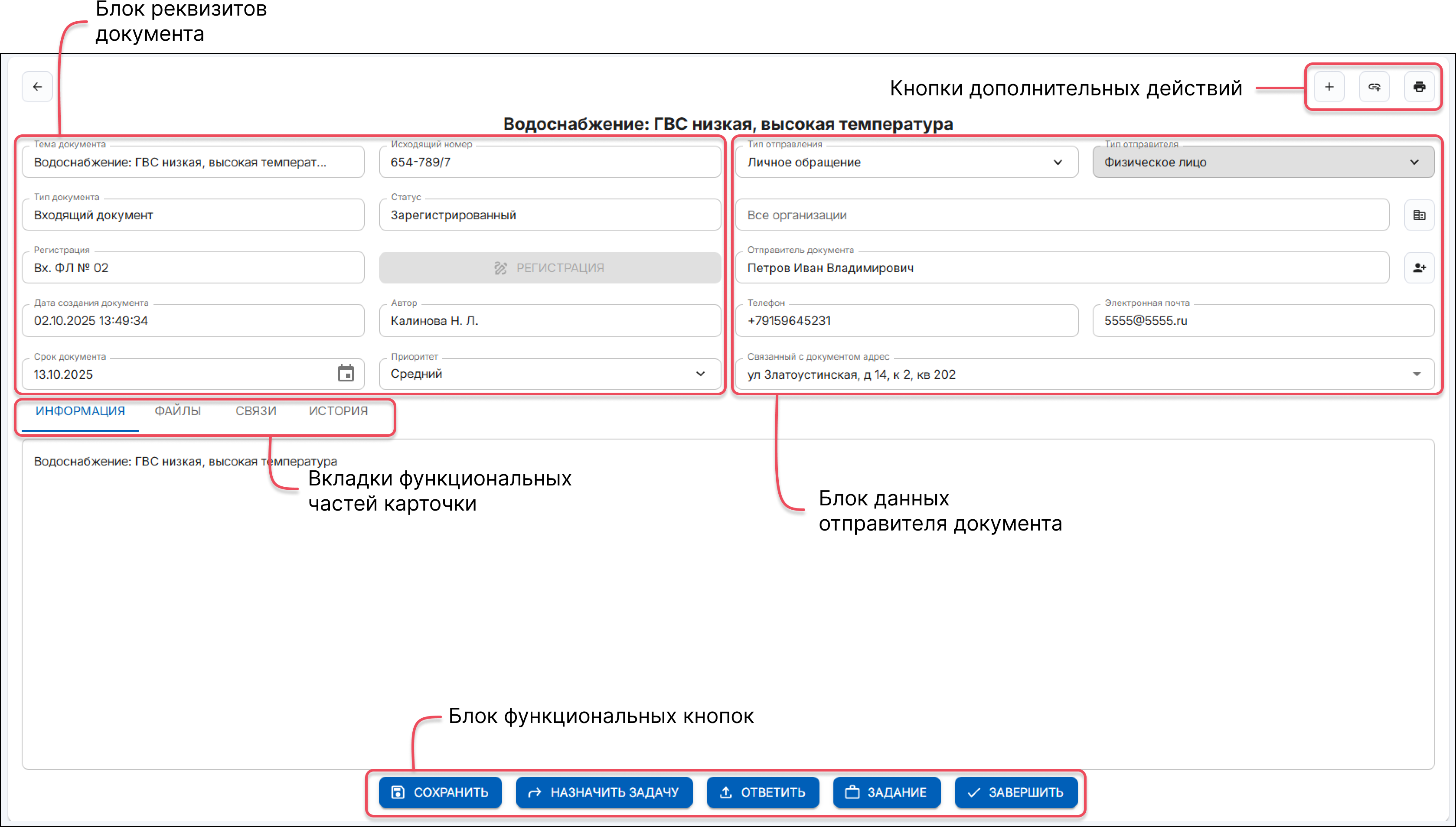
Task: Expand the Тип отправления dropdown
Action: point(1057,163)
